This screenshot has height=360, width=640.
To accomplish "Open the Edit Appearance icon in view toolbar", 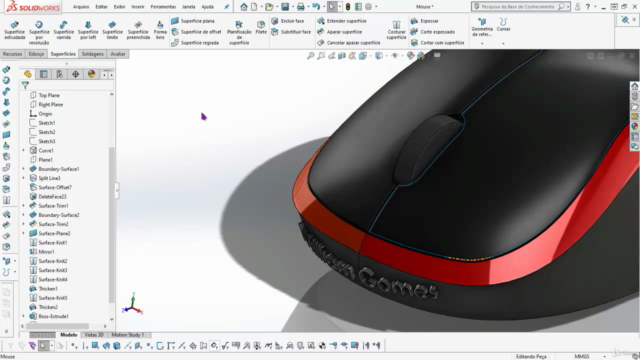I will pos(411,56).
